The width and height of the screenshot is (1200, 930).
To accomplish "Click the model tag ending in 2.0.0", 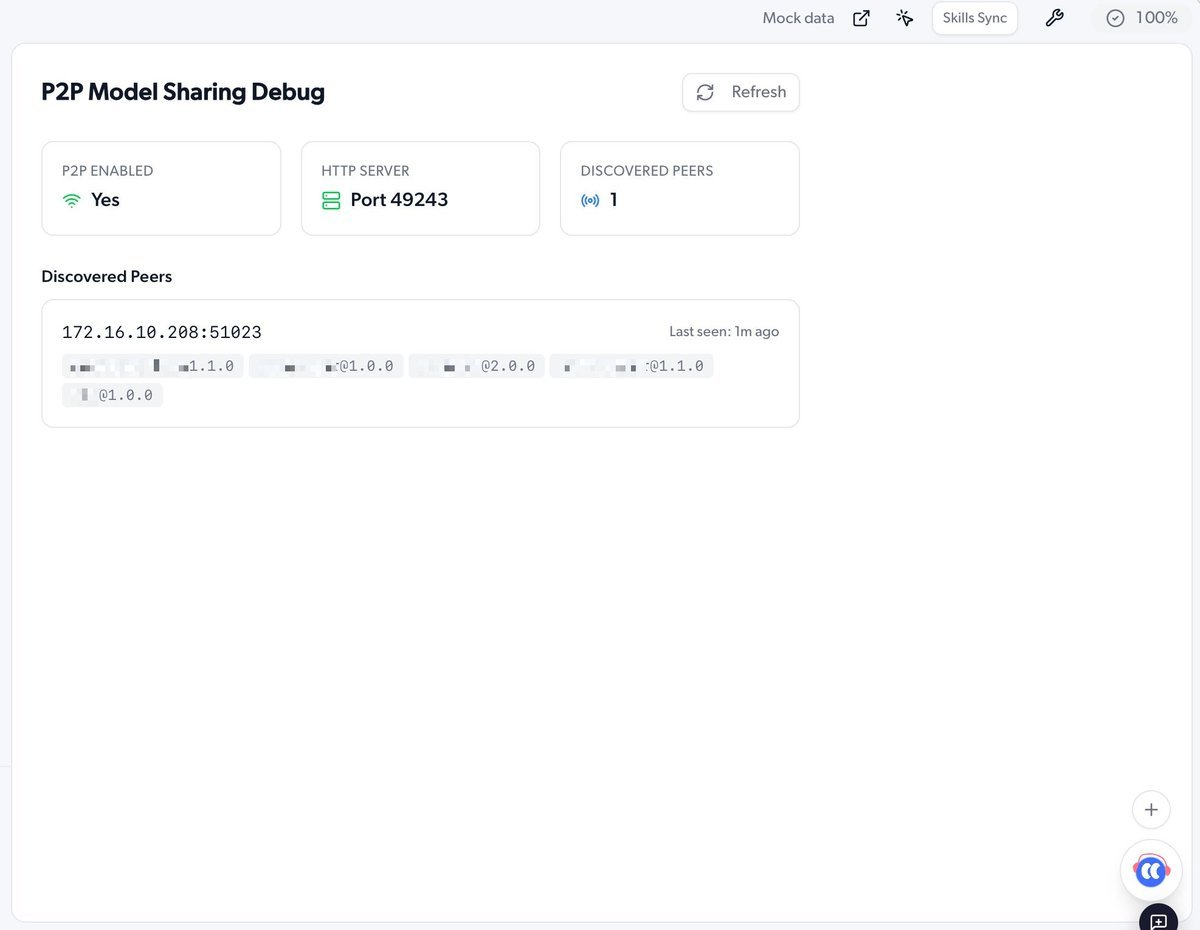I will tap(477, 366).
